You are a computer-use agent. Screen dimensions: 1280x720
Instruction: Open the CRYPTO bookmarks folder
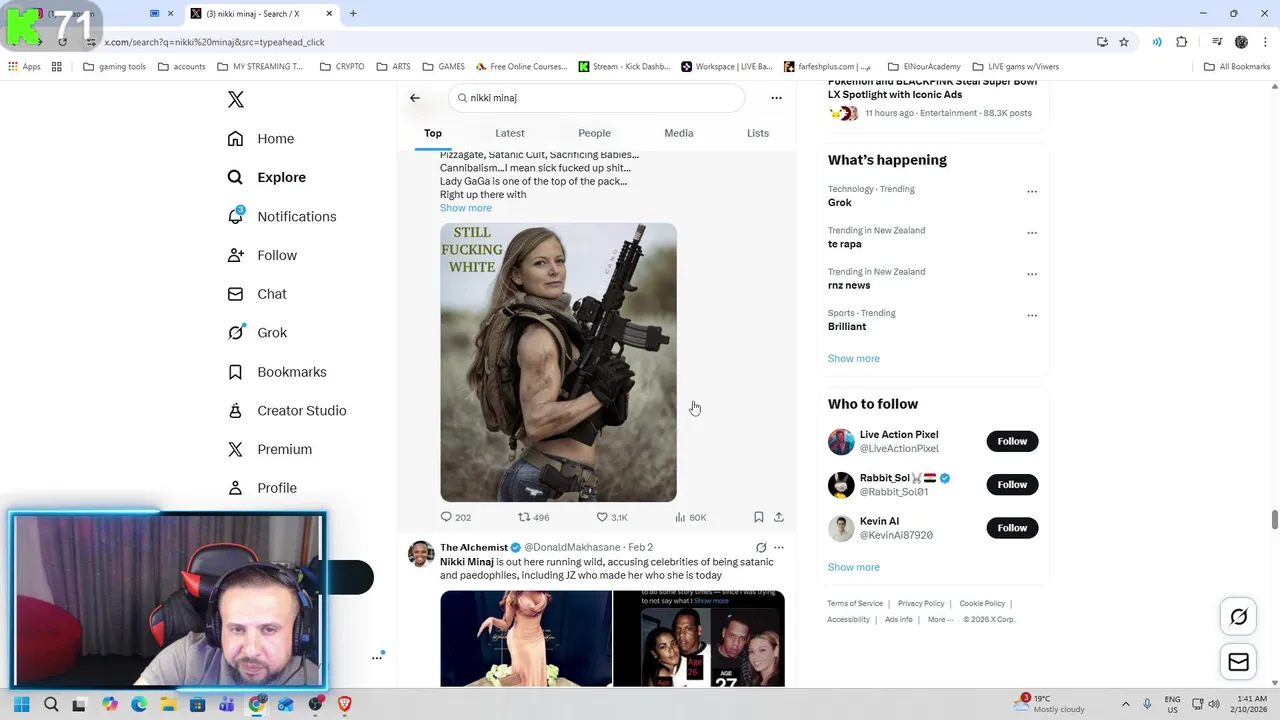point(342,67)
